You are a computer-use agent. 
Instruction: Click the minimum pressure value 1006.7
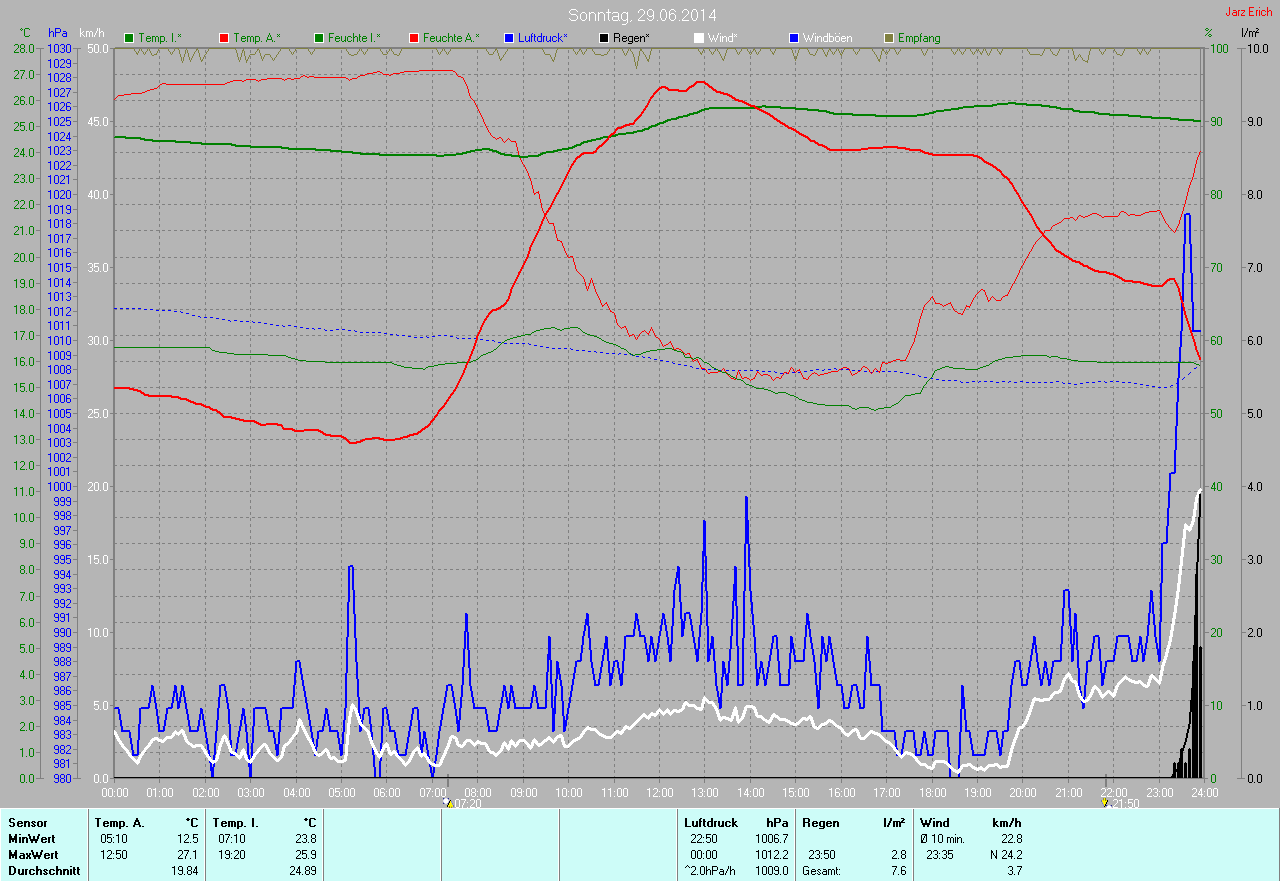pyautogui.click(x=771, y=839)
